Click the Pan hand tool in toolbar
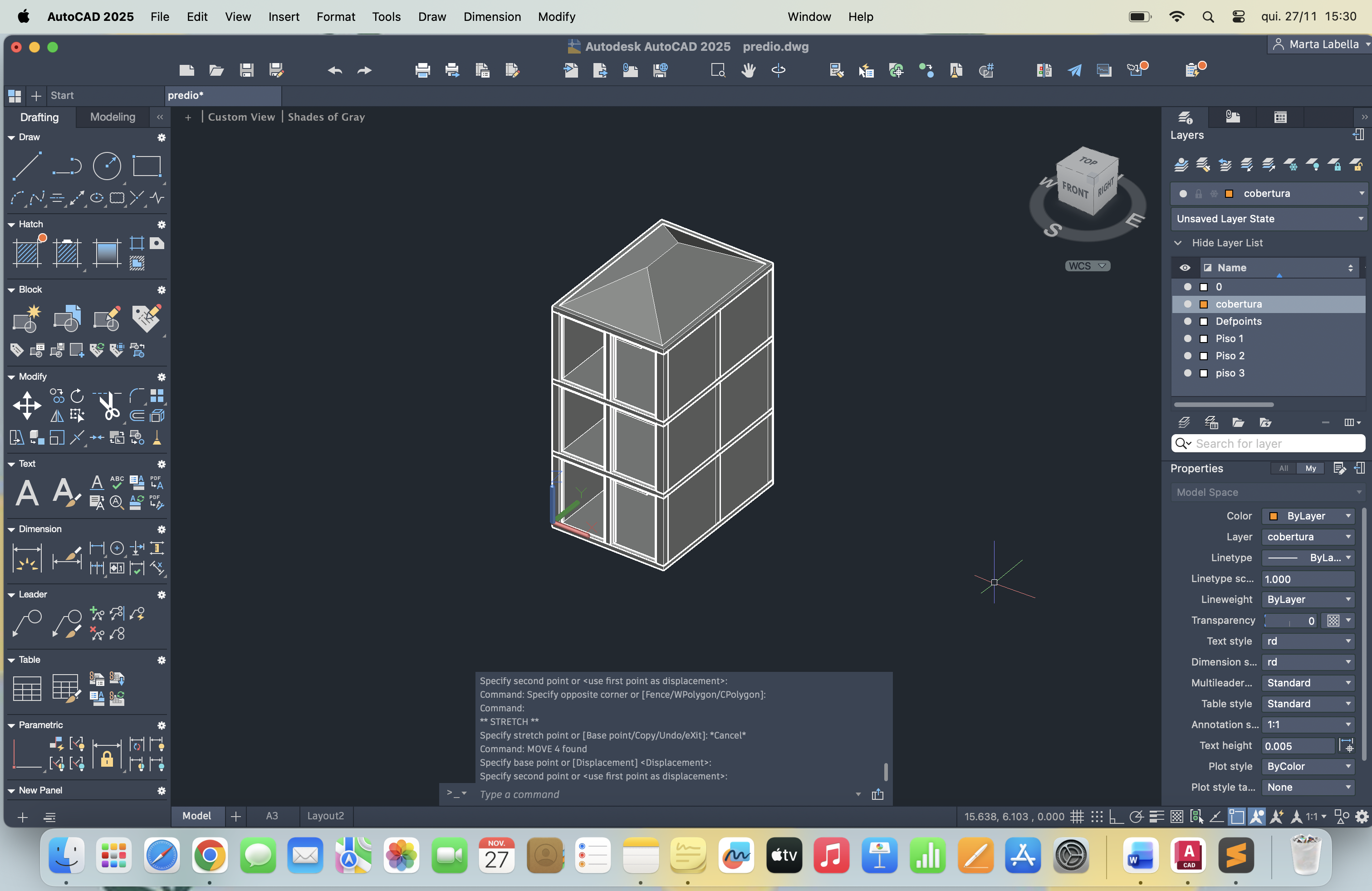This screenshot has height=891, width=1372. point(748,70)
